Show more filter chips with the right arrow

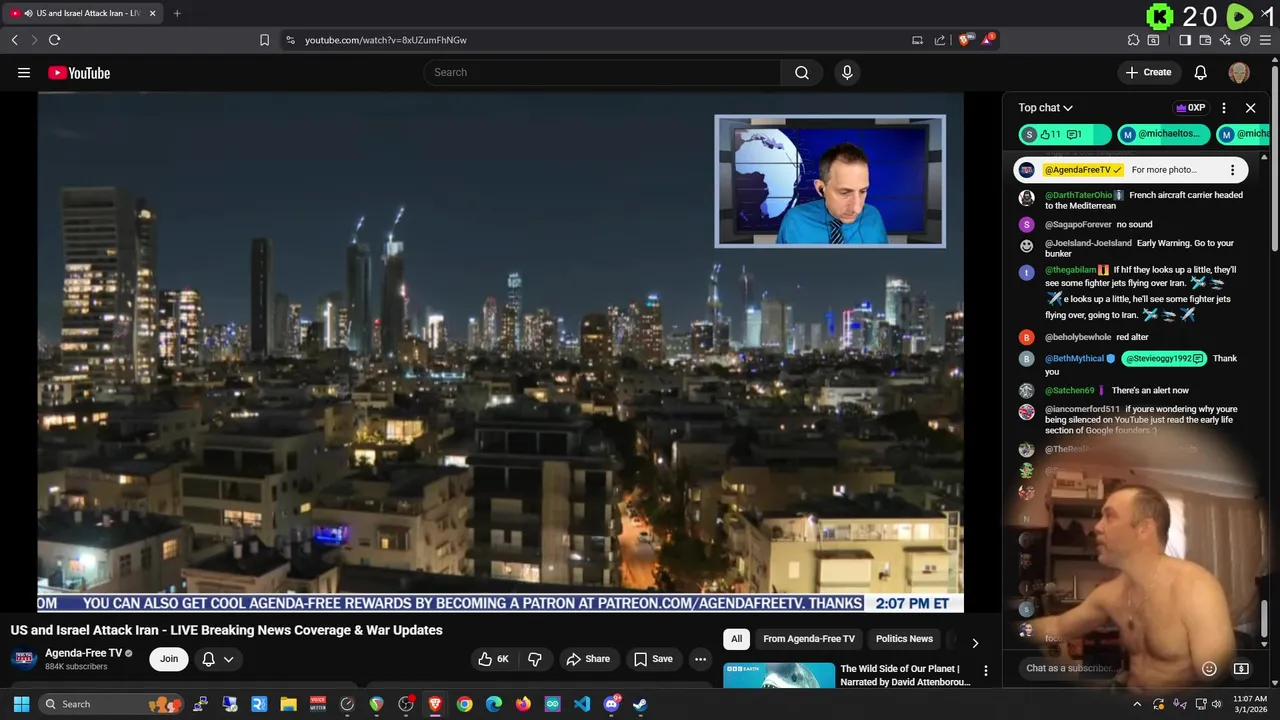975,643
